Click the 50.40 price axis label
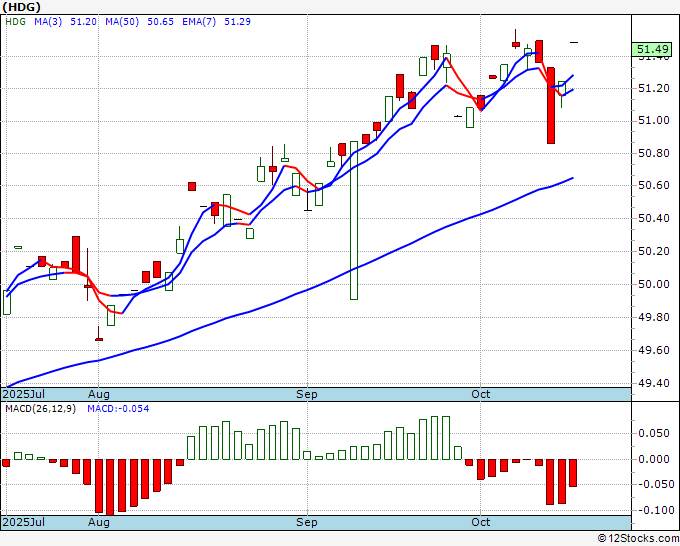The image size is (680, 546). (654, 219)
